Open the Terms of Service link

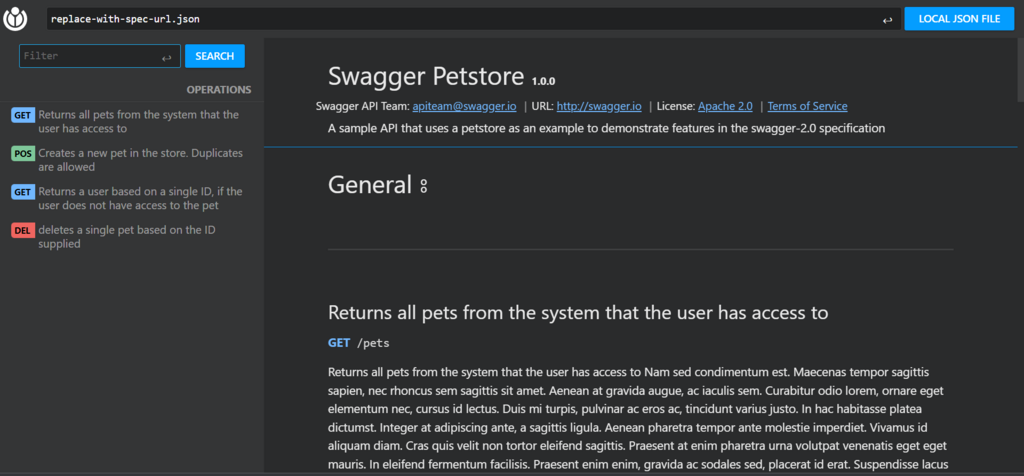pyautogui.click(x=807, y=106)
